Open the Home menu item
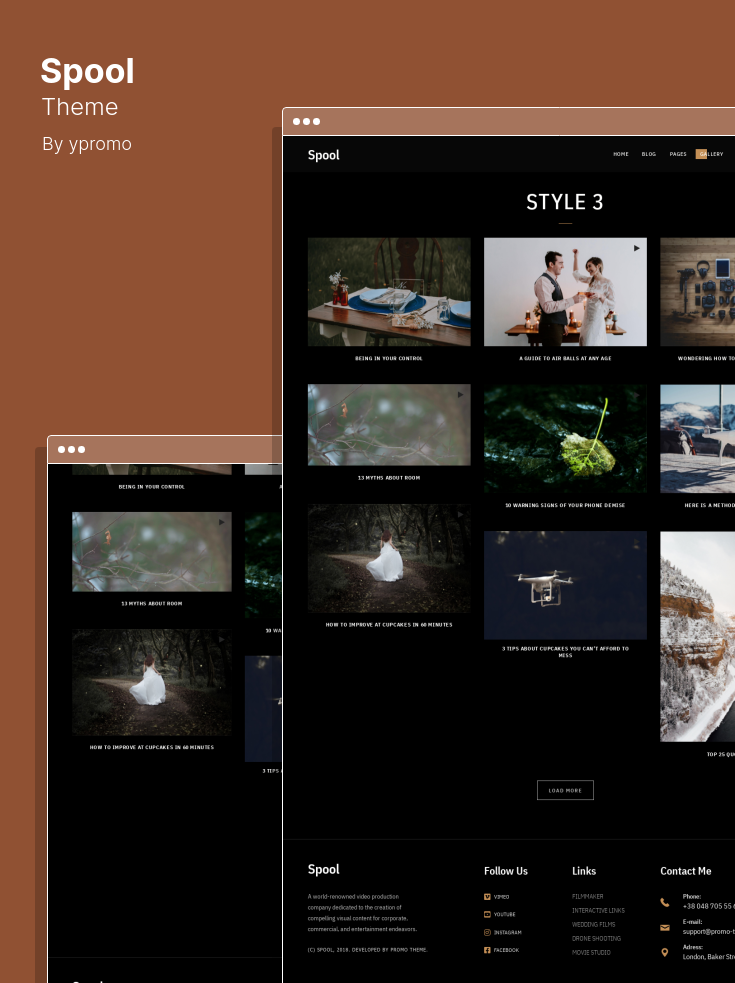735x983 pixels. 621,154
